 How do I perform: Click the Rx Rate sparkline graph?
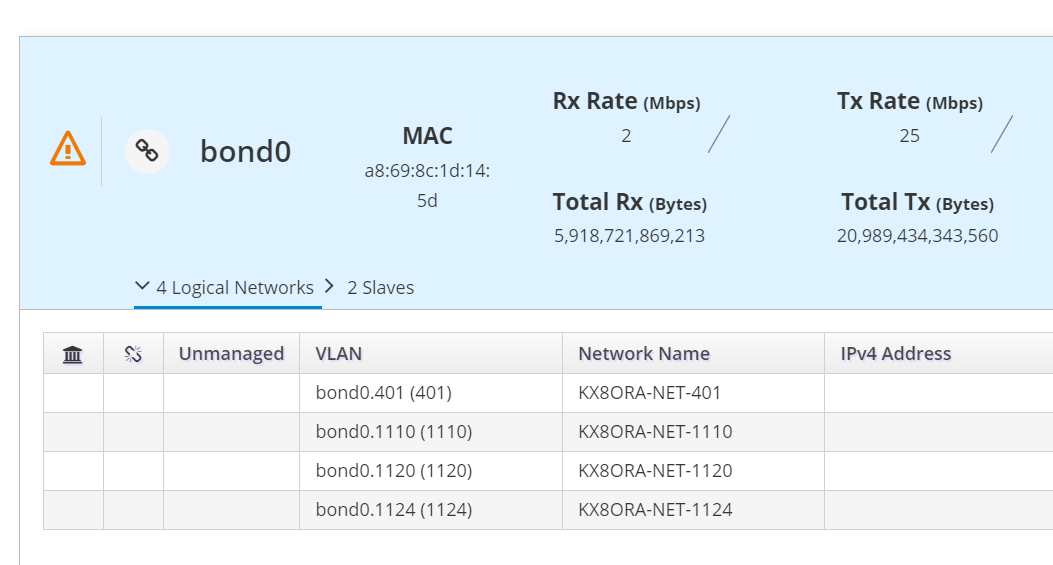pos(718,134)
